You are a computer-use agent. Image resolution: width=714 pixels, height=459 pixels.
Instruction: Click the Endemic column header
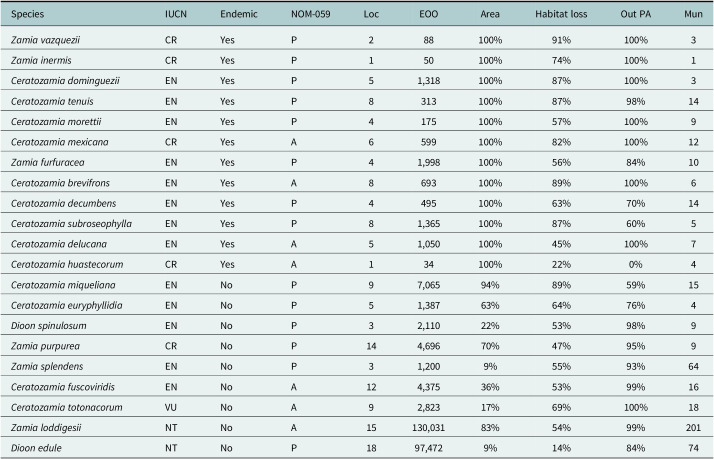click(239, 14)
